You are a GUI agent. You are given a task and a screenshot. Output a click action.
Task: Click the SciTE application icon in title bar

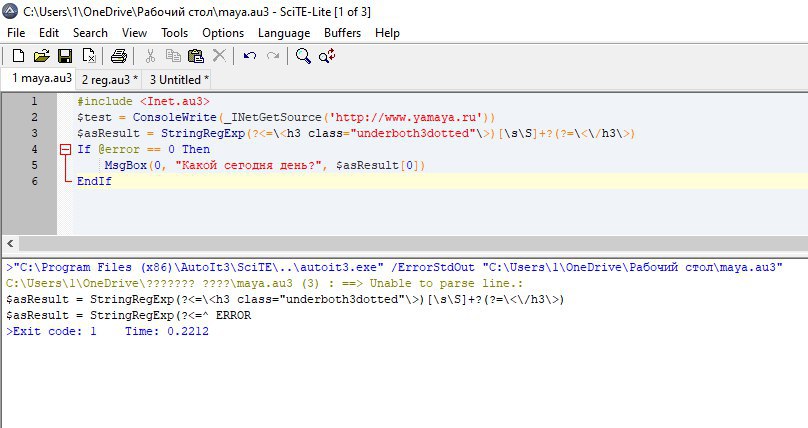tap(10, 11)
